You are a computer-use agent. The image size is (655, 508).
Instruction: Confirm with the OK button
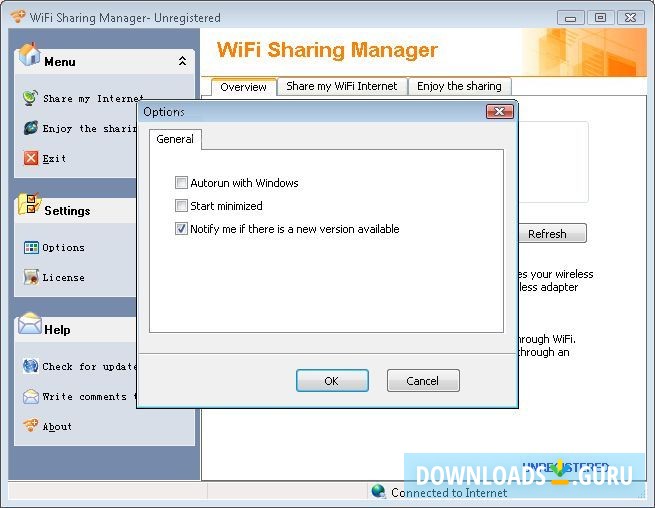point(332,381)
